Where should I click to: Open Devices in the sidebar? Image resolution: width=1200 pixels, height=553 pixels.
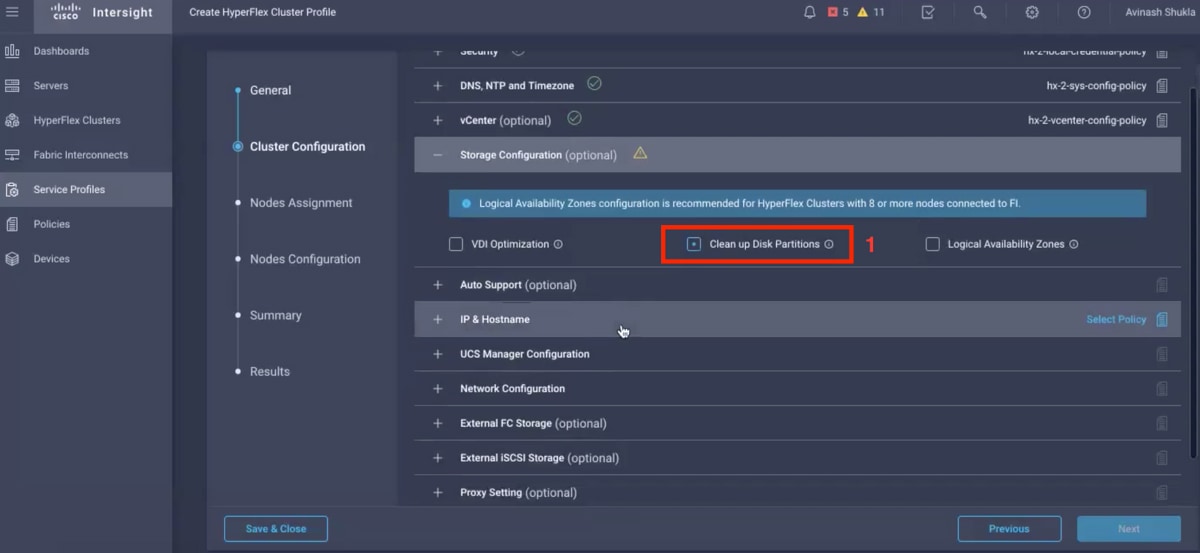[x=51, y=259]
